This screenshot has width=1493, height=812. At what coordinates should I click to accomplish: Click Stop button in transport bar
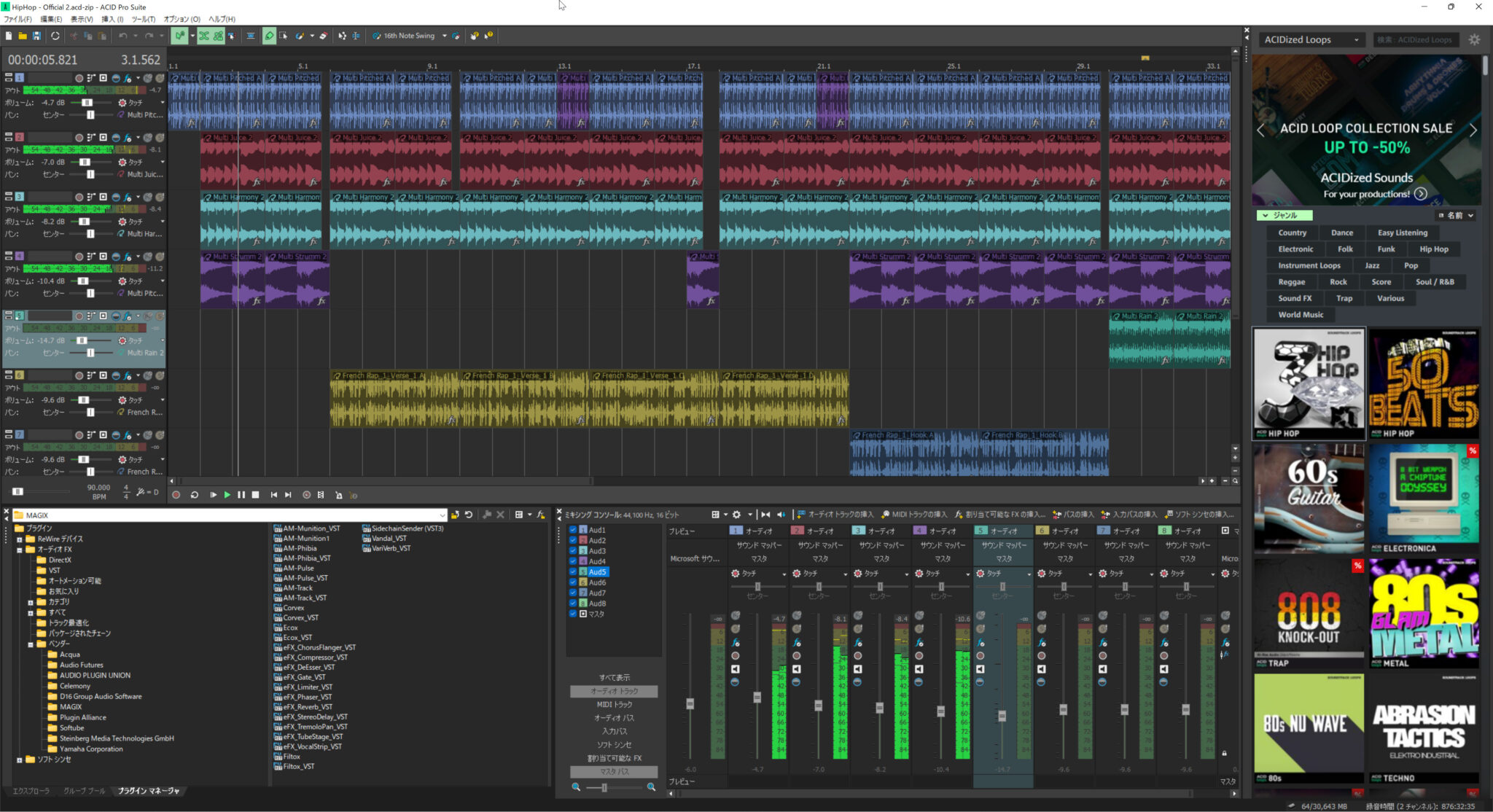tap(255, 495)
